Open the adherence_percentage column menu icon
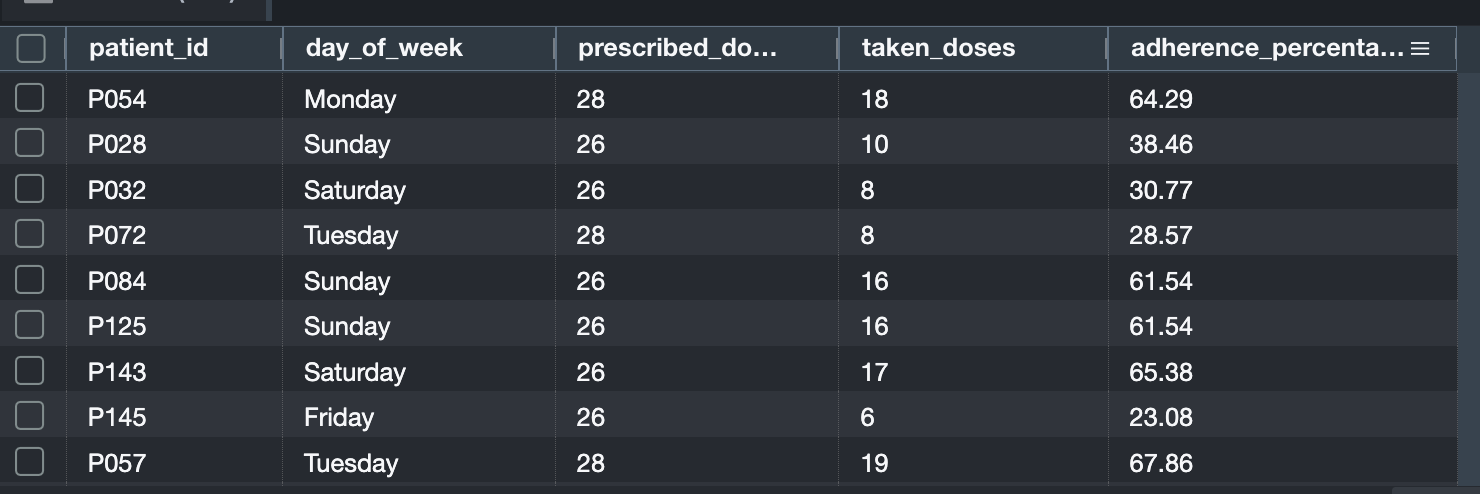 pos(1419,48)
